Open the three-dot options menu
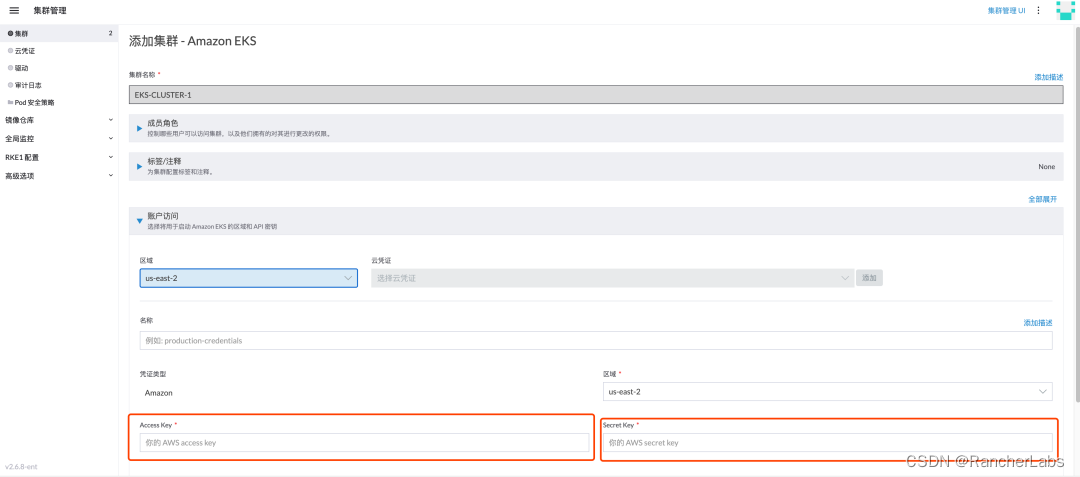This screenshot has width=1080, height=477. coord(1039,10)
